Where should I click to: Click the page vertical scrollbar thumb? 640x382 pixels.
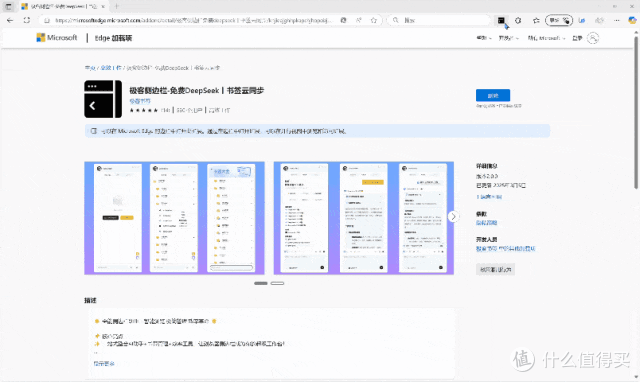click(636, 112)
